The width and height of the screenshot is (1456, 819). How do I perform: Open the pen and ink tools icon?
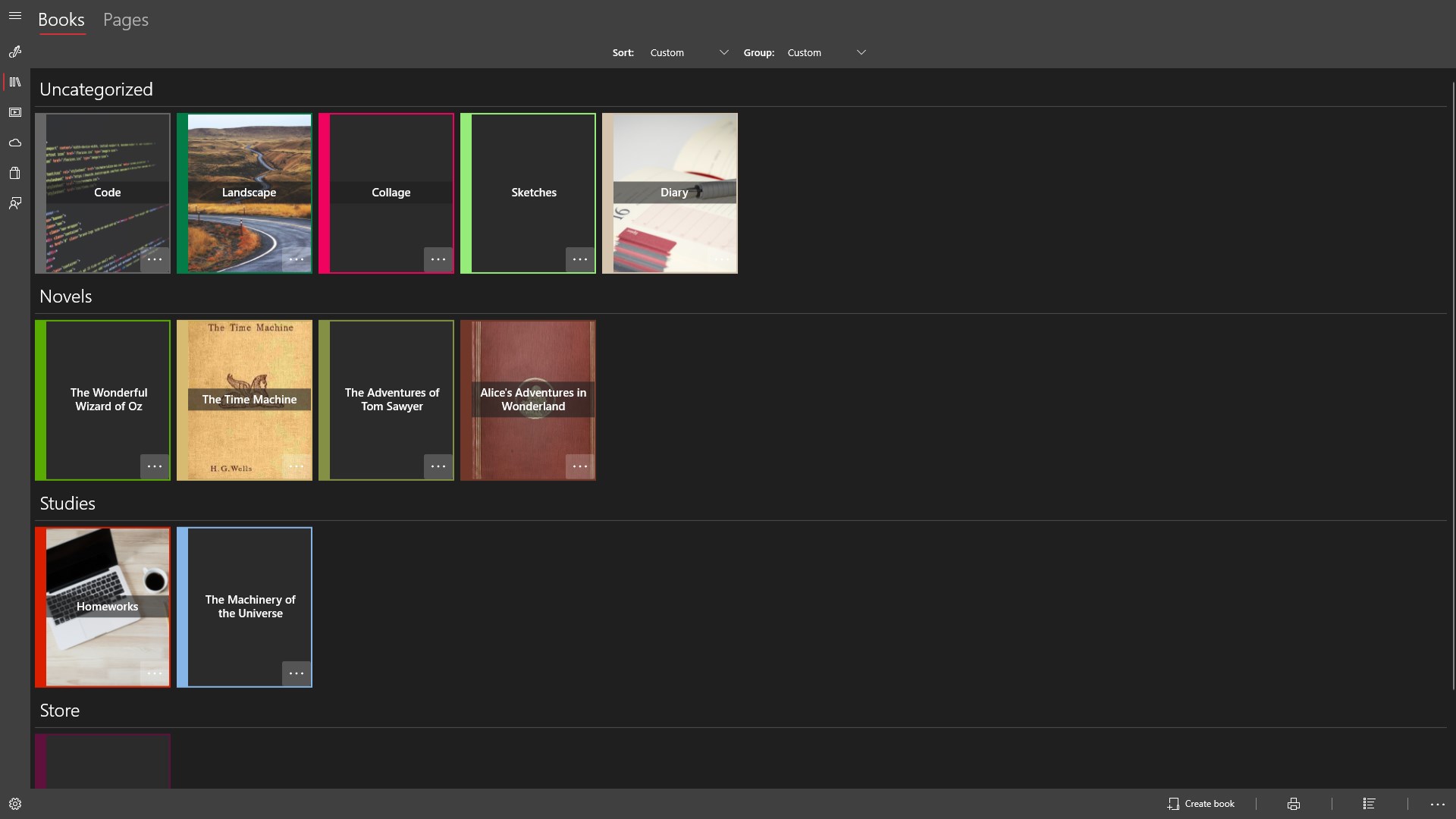click(15, 52)
